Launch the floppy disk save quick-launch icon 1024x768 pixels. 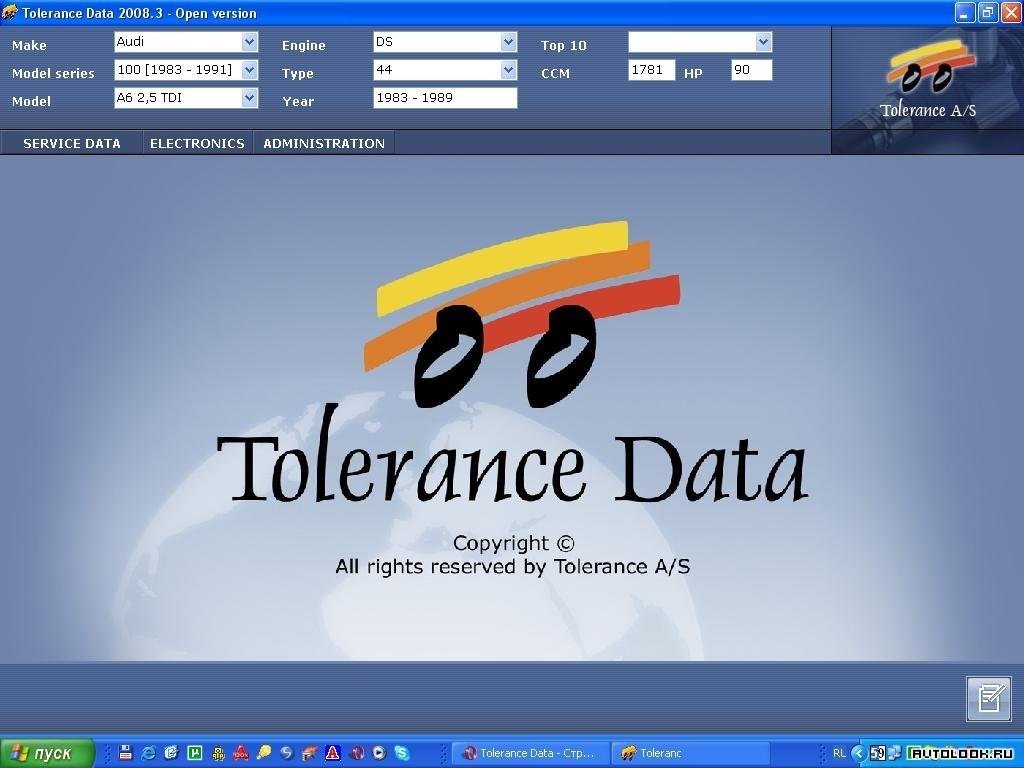point(126,753)
